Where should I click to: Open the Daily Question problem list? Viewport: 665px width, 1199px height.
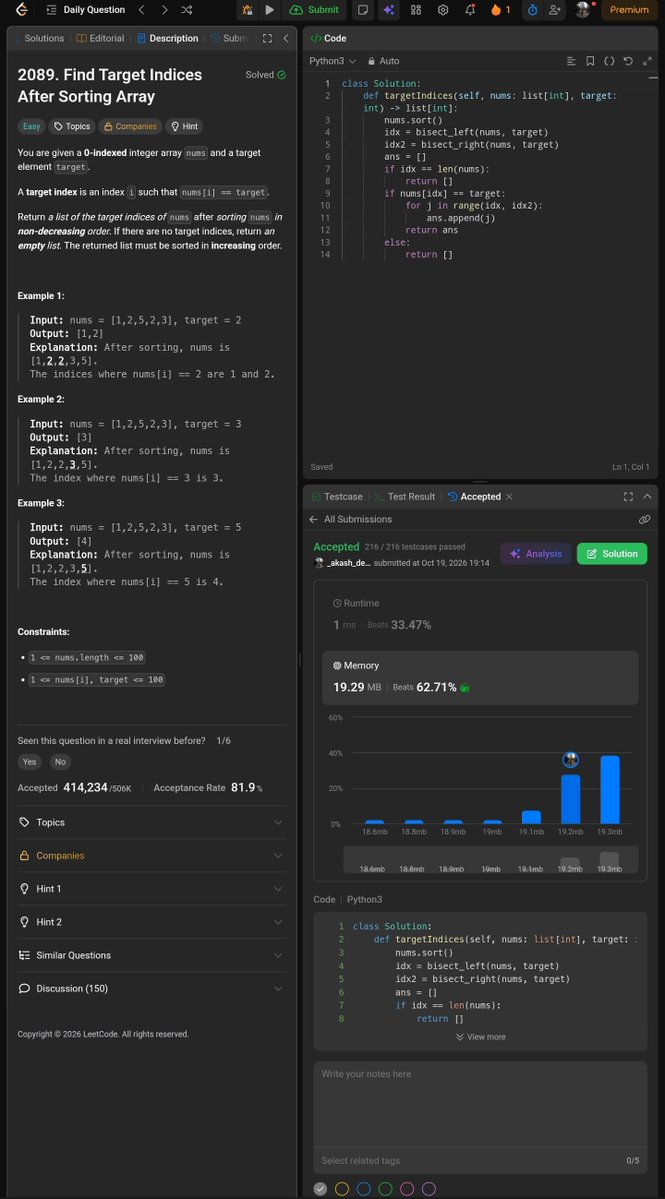tap(86, 10)
